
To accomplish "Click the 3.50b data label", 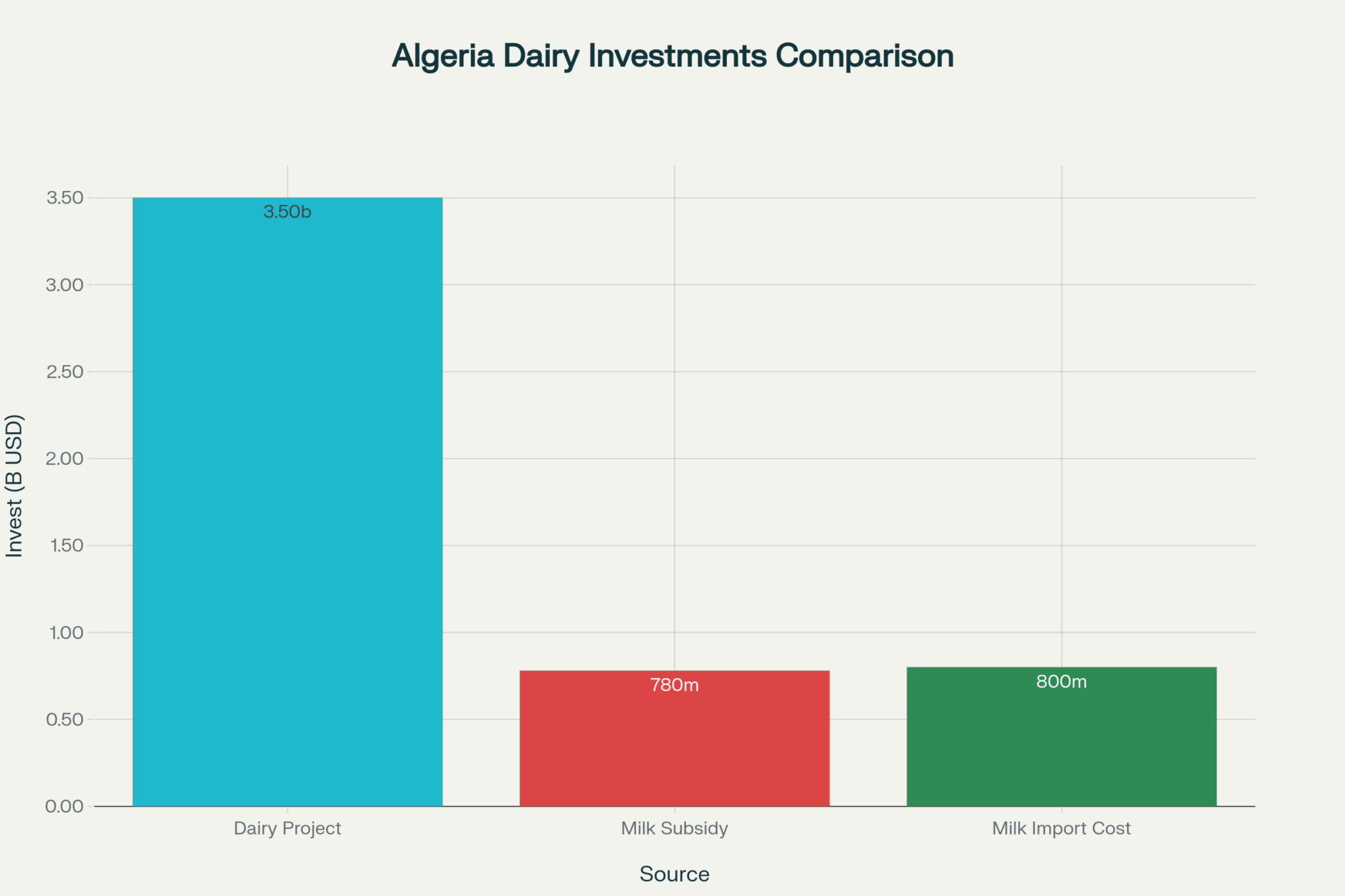I will point(287,212).
